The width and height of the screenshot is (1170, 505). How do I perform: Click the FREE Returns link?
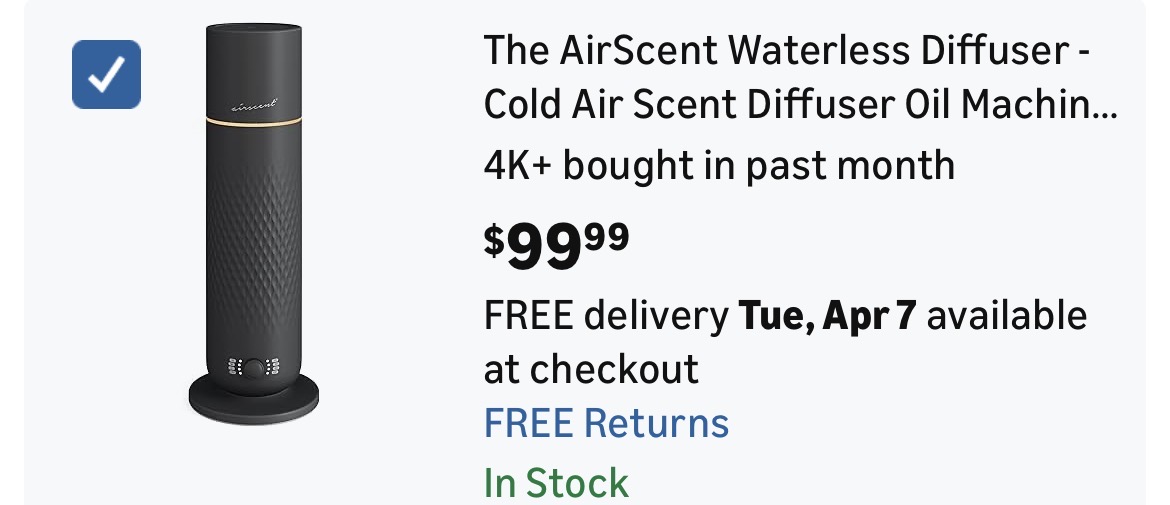tap(606, 423)
